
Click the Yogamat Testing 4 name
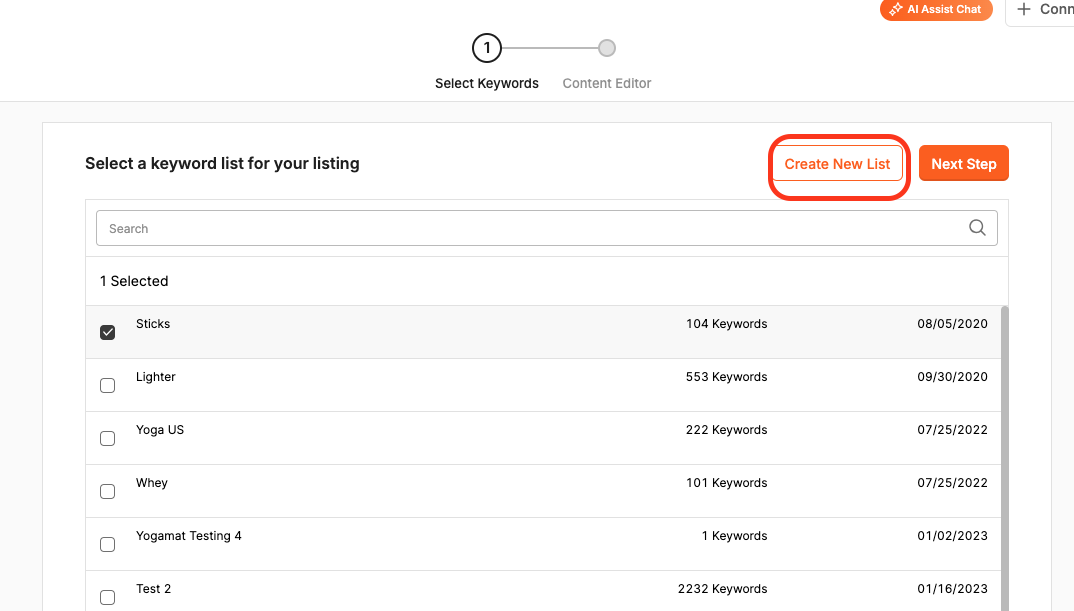click(x=188, y=536)
